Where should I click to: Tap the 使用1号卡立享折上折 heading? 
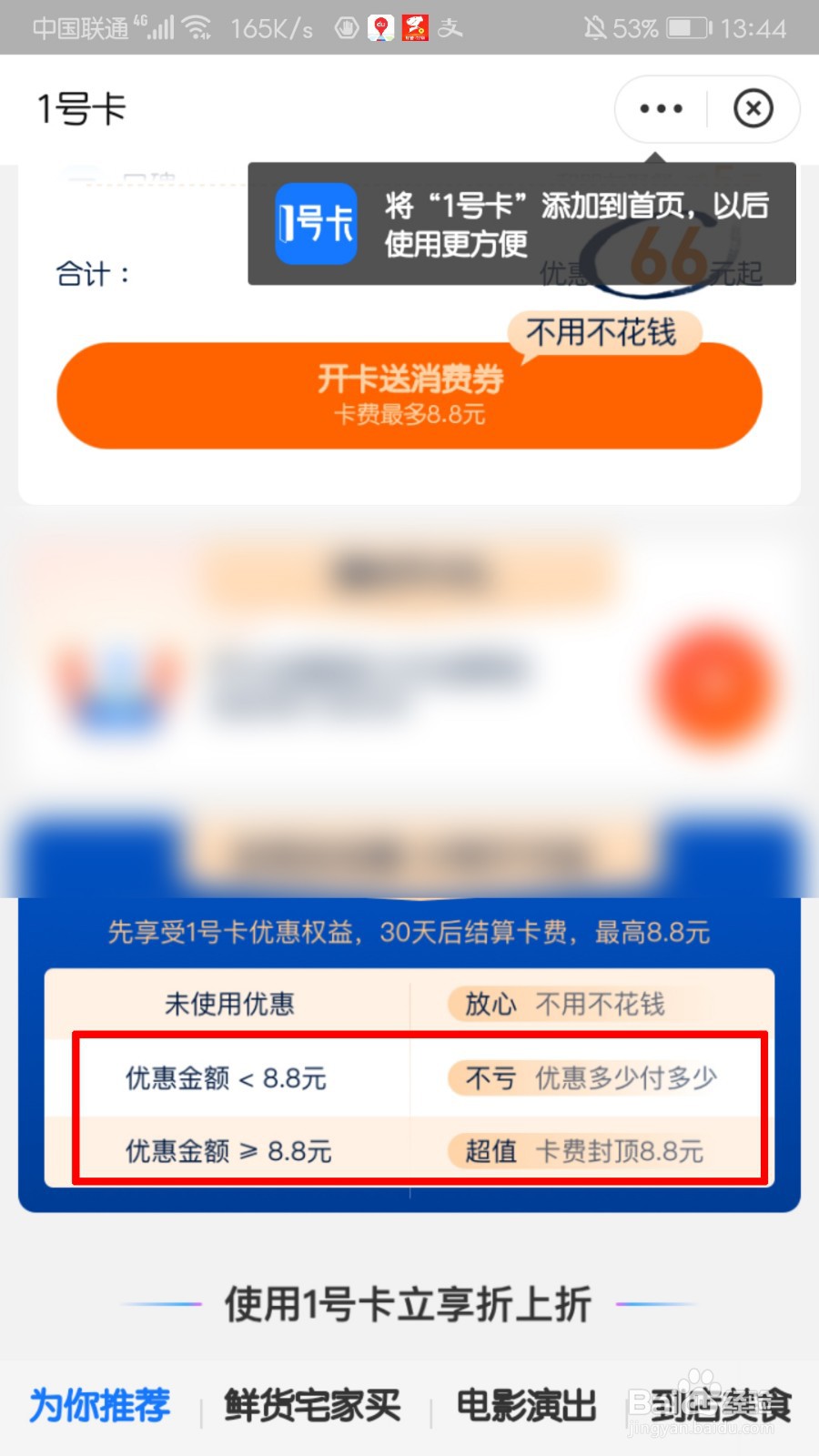point(409,1304)
